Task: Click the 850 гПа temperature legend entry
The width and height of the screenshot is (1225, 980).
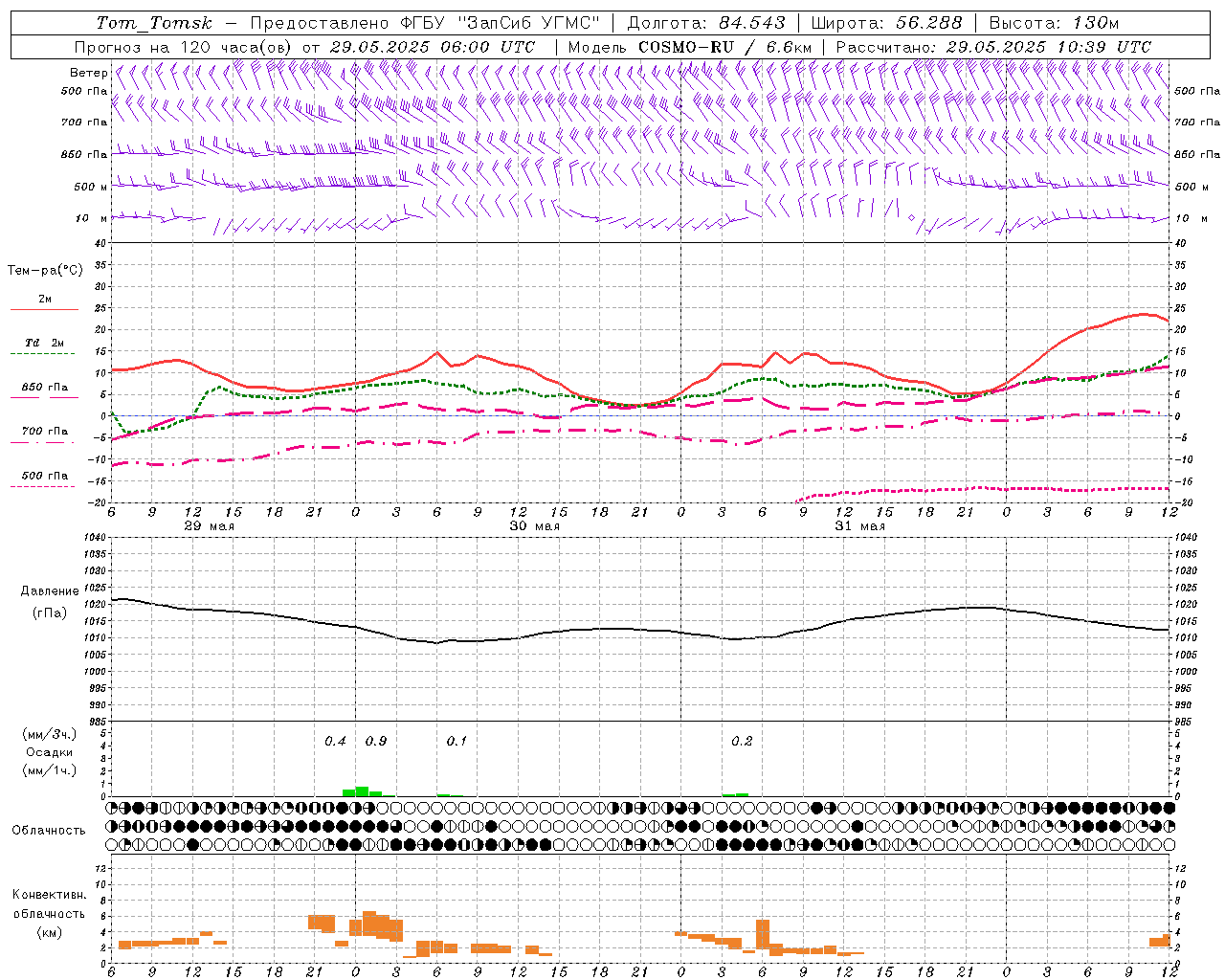Action: coord(44,388)
